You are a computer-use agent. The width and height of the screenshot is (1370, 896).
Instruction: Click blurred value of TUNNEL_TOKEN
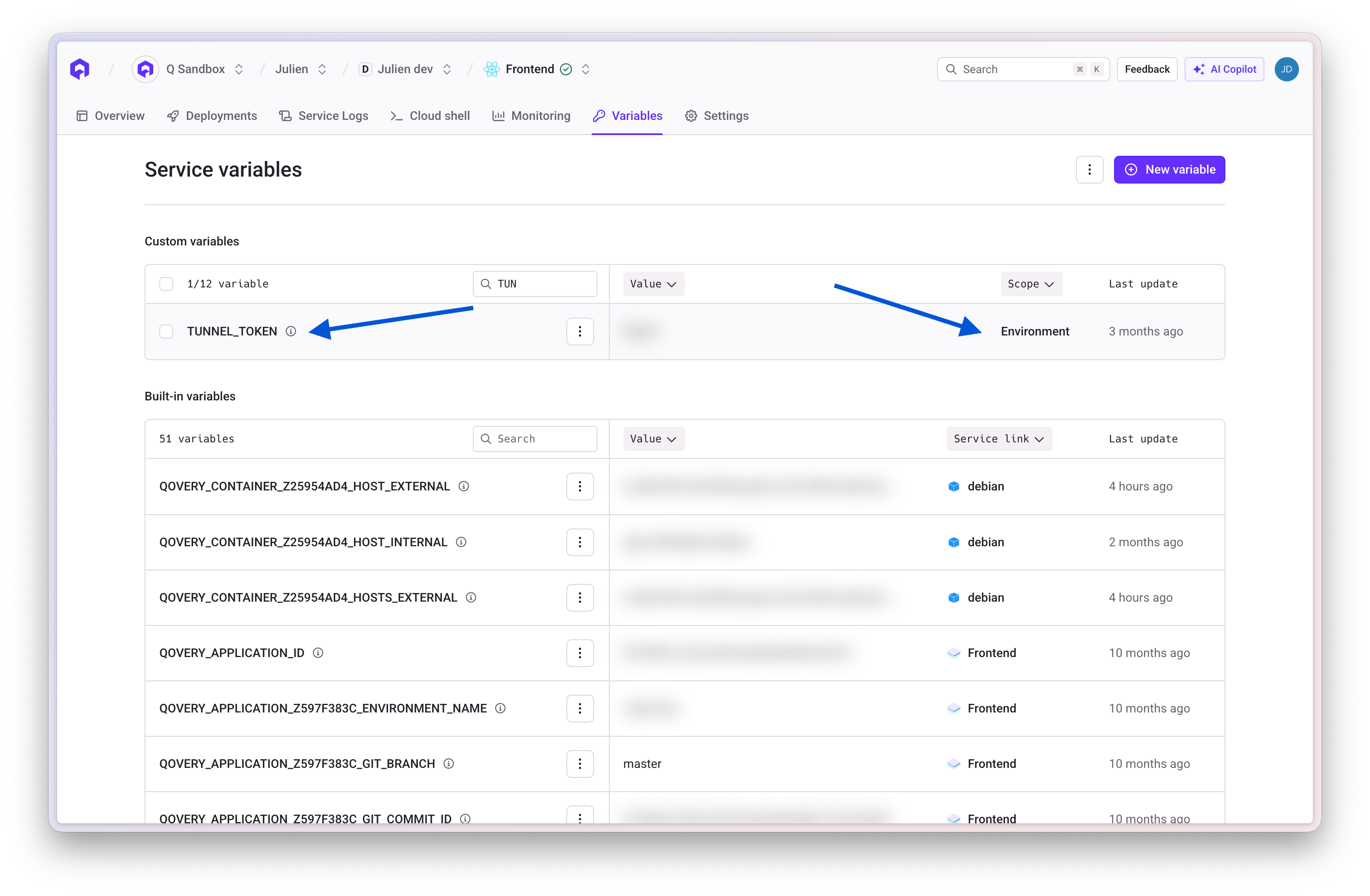[641, 332]
